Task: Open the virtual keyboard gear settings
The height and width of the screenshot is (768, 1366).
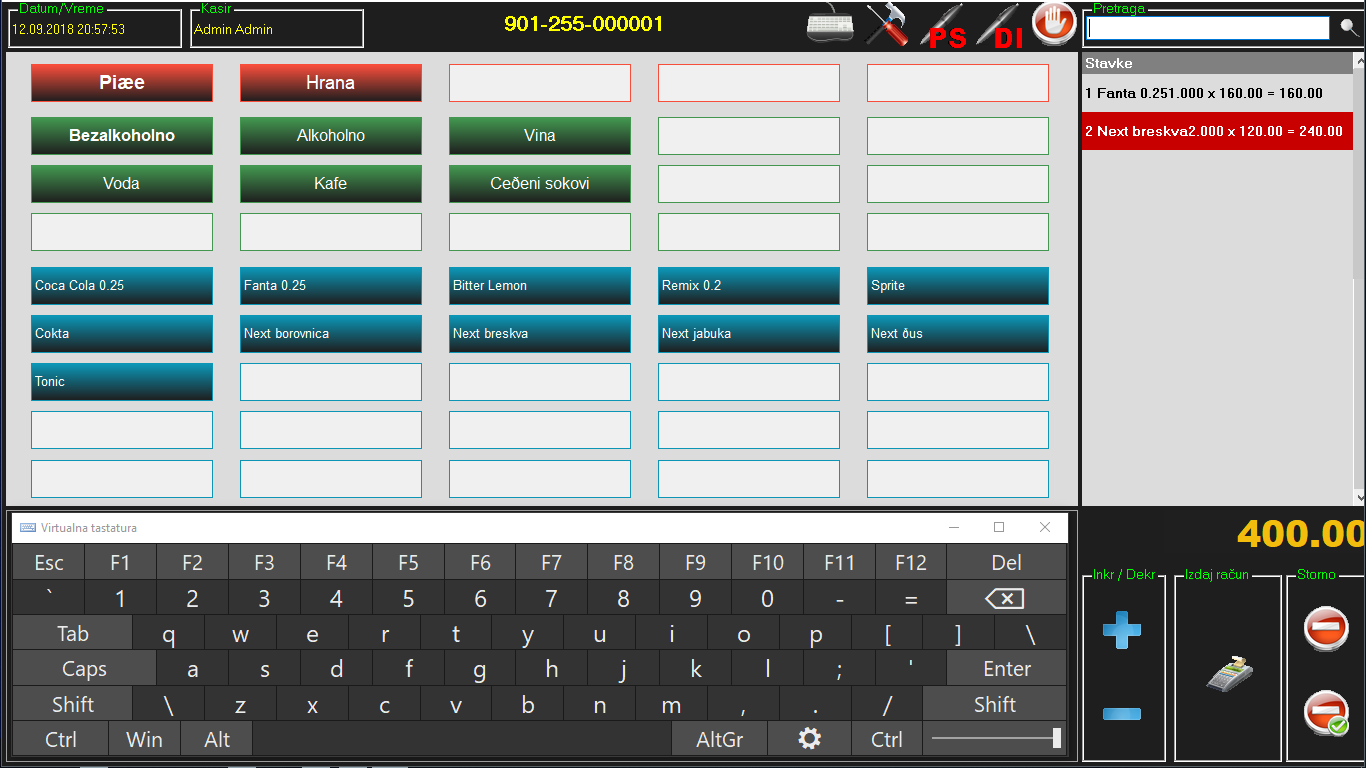Action: [x=809, y=739]
